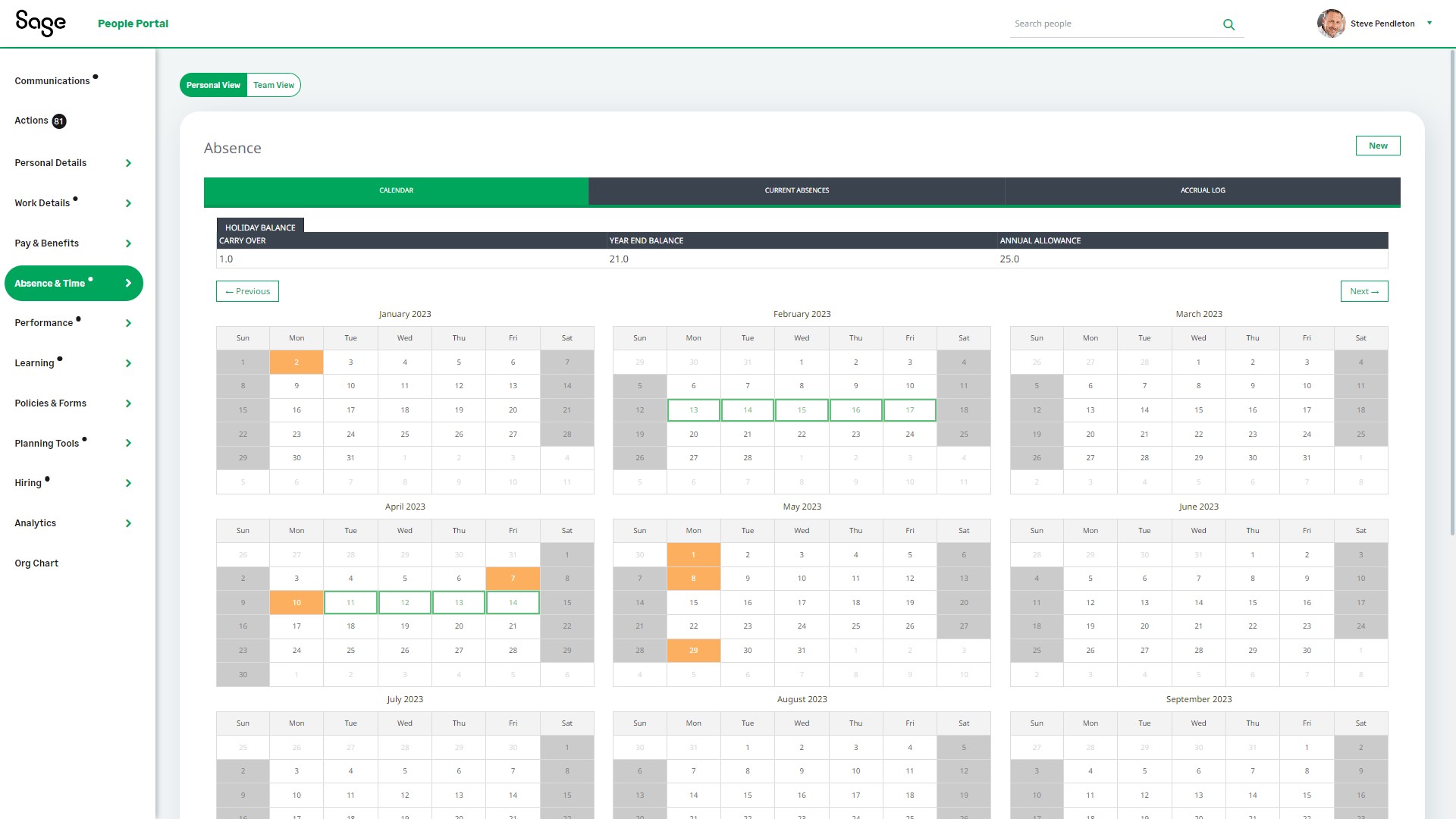1456x819 pixels.
Task: Select the Calendar tab
Action: tap(396, 190)
